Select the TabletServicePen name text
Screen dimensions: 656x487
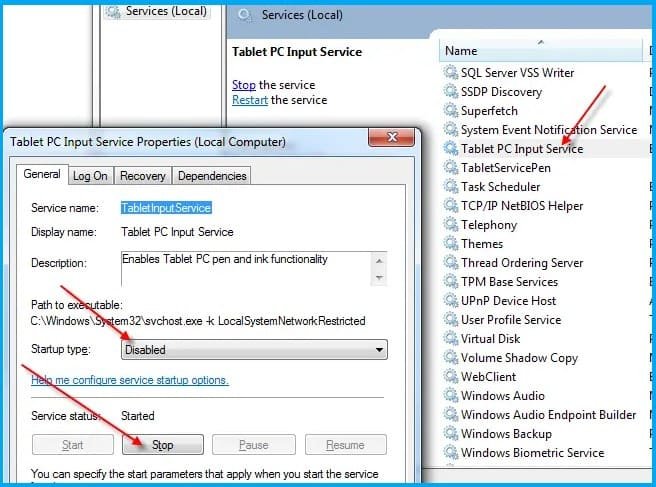[505, 168]
